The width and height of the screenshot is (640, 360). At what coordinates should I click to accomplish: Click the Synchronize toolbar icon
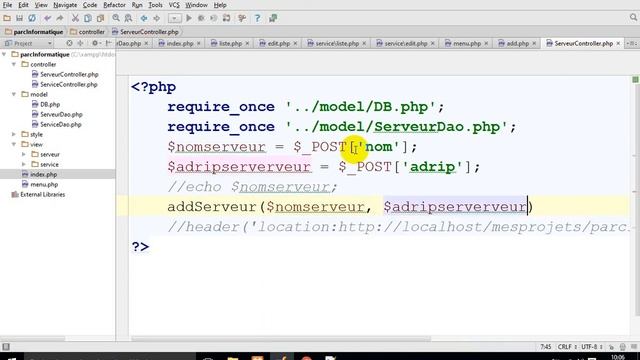[x=32, y=18]
